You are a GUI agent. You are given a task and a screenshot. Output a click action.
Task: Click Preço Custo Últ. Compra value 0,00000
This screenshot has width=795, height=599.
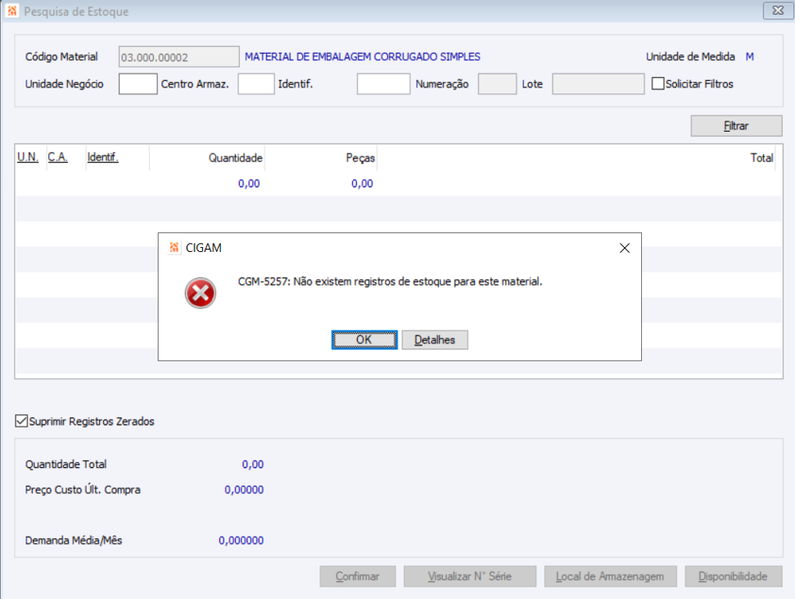click(x=244, y=489)
